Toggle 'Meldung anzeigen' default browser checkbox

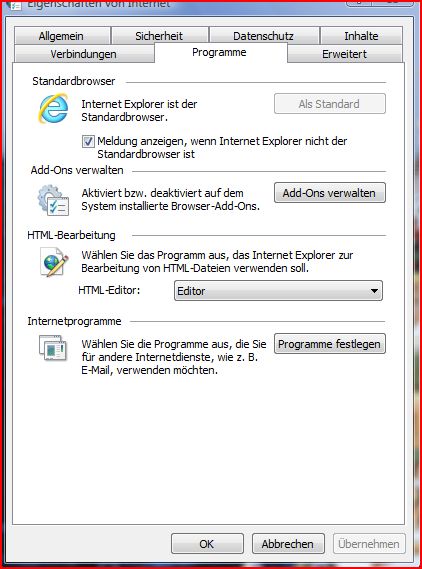point(88,142)
